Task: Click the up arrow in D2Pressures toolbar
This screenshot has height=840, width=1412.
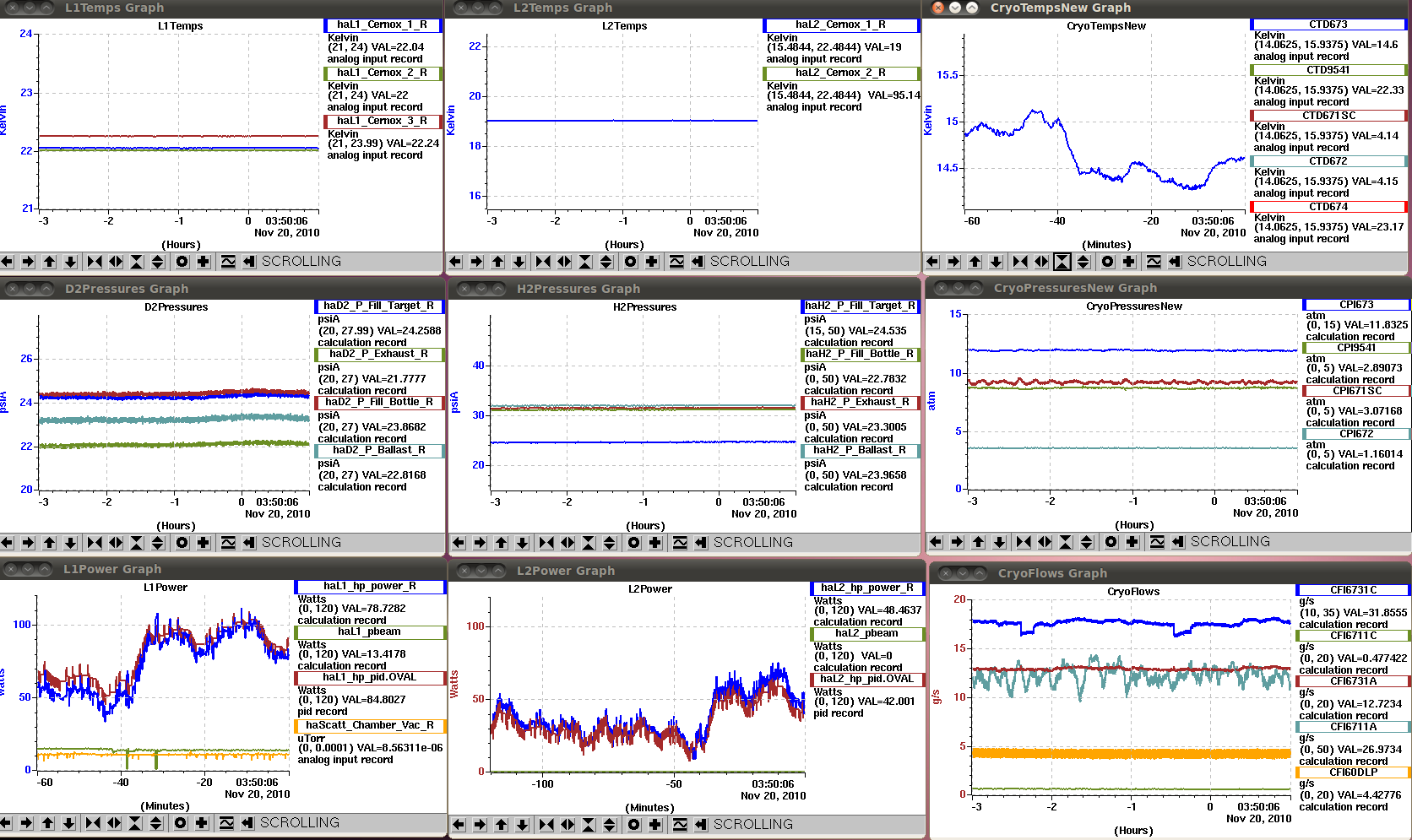Action: pyautogui.click(x=49, y=543)
